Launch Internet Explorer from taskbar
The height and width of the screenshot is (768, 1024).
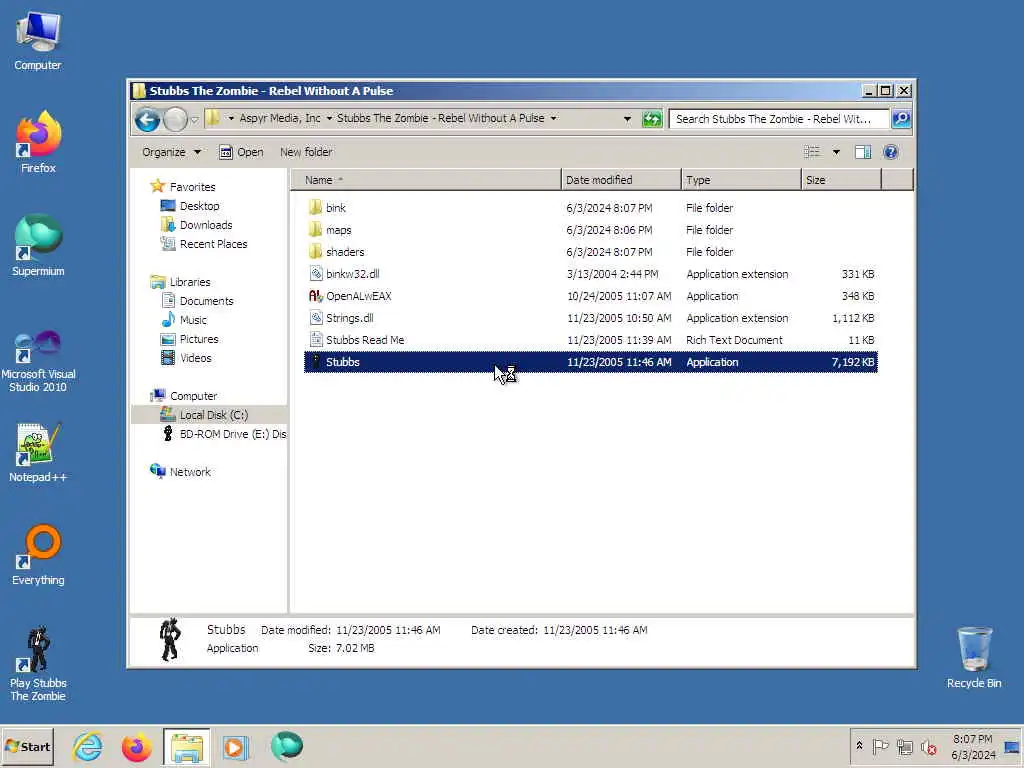coord(88,746)
